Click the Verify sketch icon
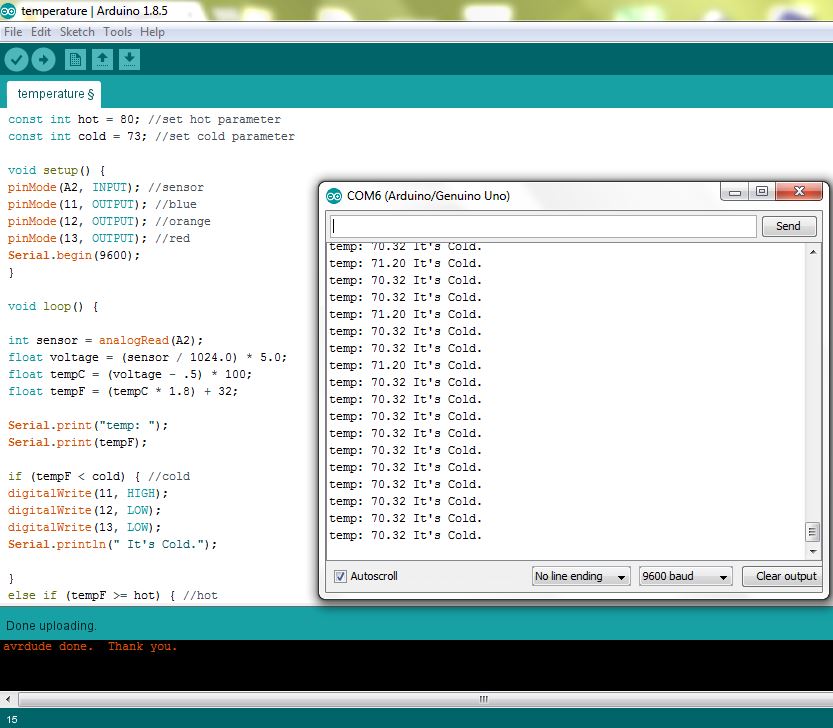833x728 pixels. click(x=16, y=59)
